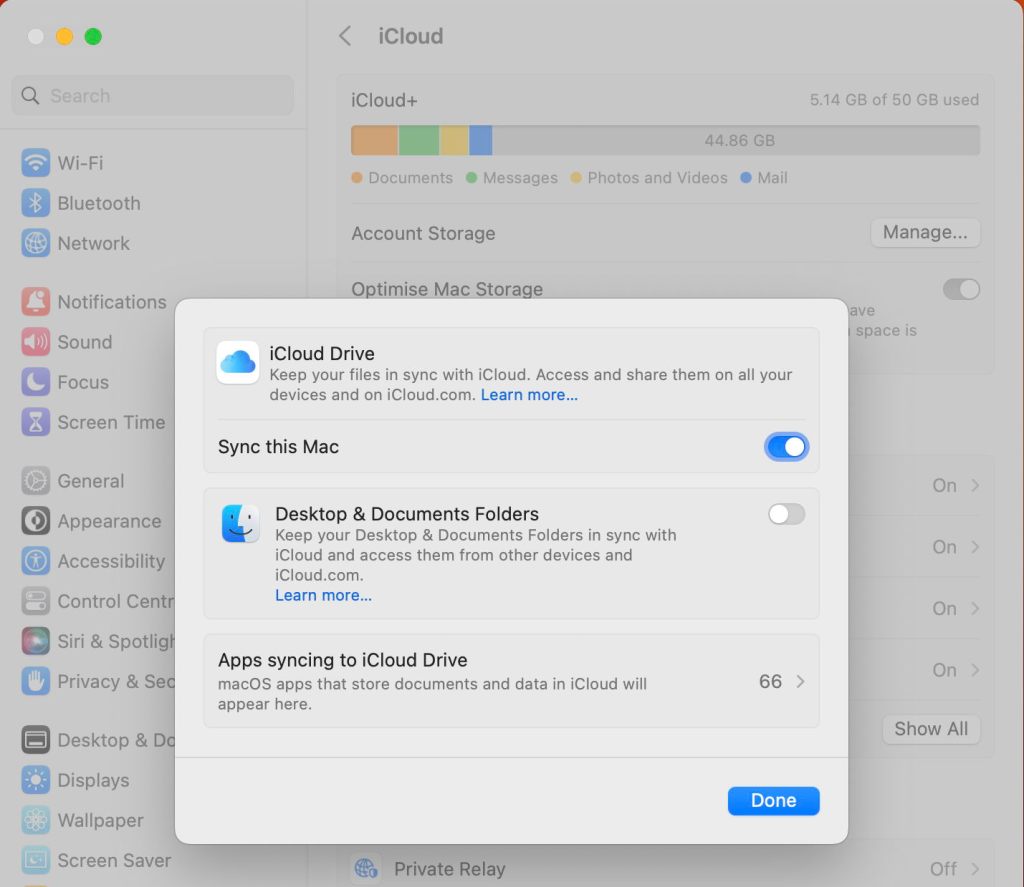Open Sound settings speaker icon
Screen dimensions: 1024x887
(36, 342)
